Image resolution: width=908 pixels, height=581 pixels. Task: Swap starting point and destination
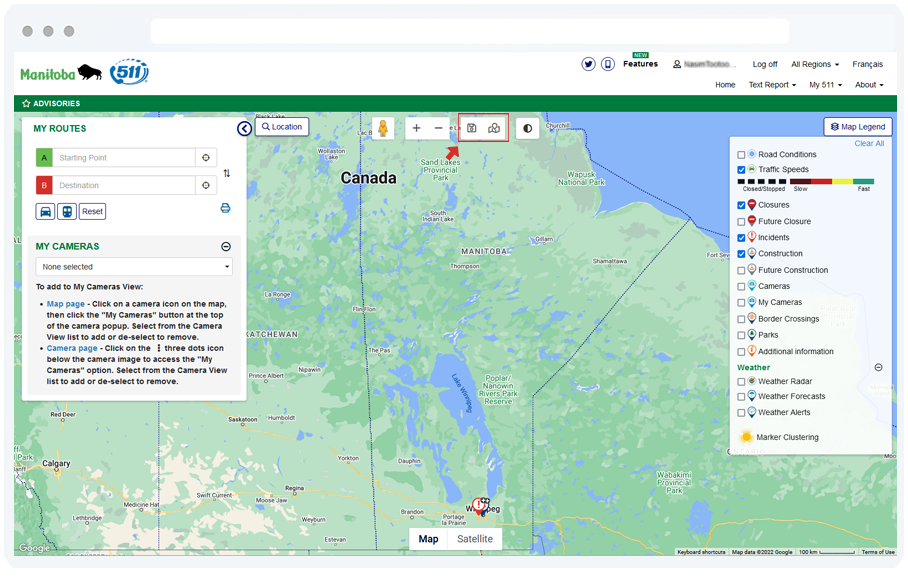coord(226,173)
